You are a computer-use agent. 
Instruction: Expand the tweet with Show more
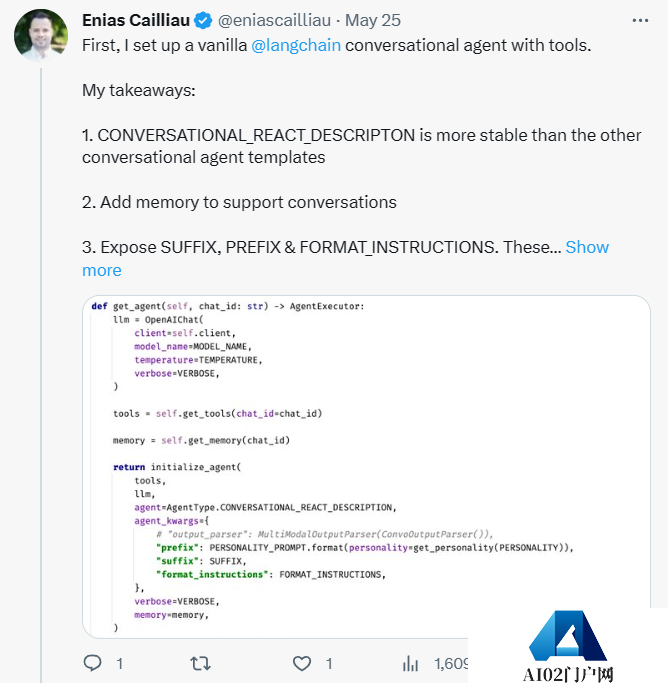click(x=586, y=248)
